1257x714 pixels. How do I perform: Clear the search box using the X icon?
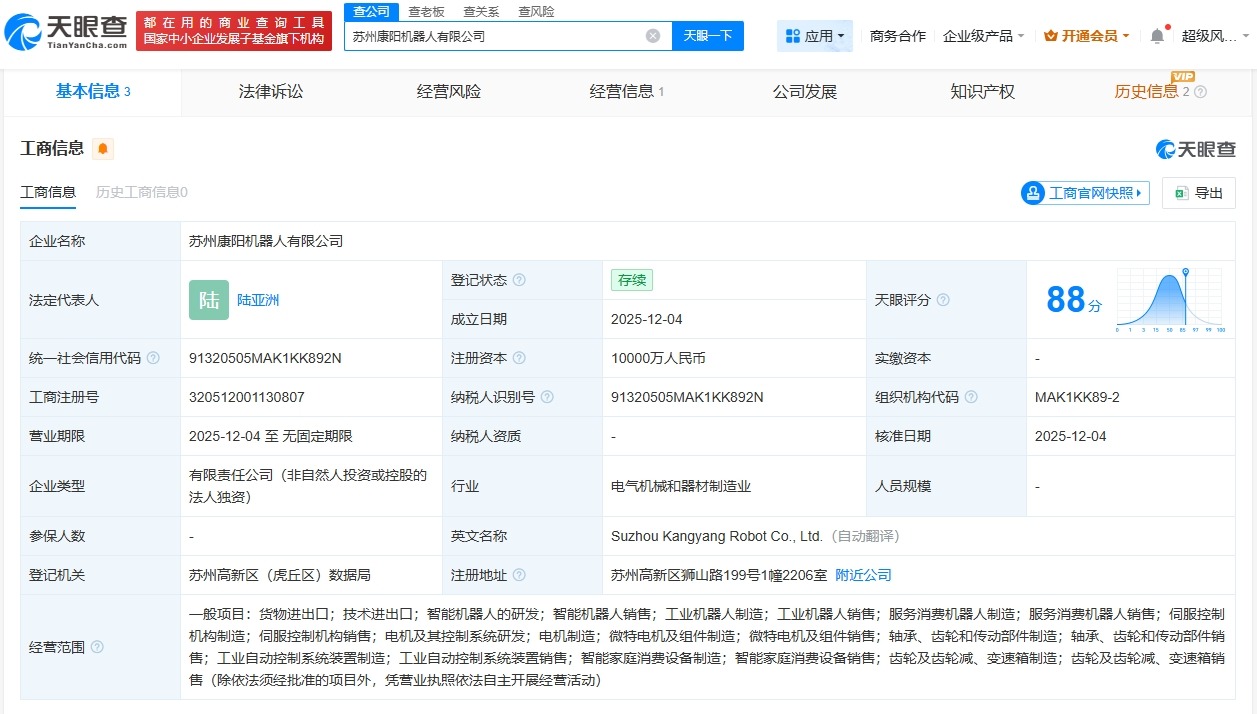[653, 35]
